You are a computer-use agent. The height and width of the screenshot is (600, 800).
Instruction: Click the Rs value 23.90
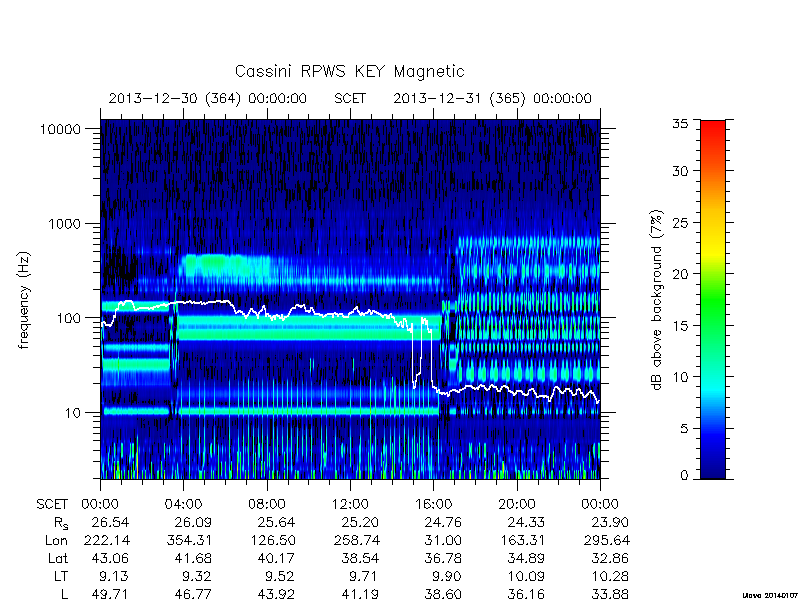tap(610, 522)
